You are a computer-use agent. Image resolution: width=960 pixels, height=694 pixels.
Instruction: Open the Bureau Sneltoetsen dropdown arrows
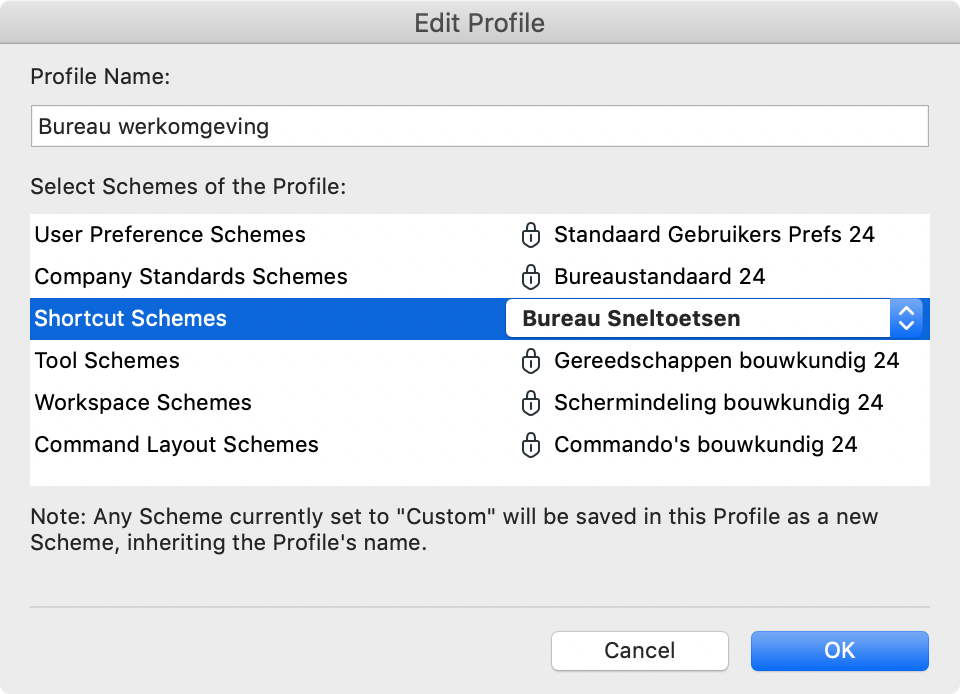(906, 318)
